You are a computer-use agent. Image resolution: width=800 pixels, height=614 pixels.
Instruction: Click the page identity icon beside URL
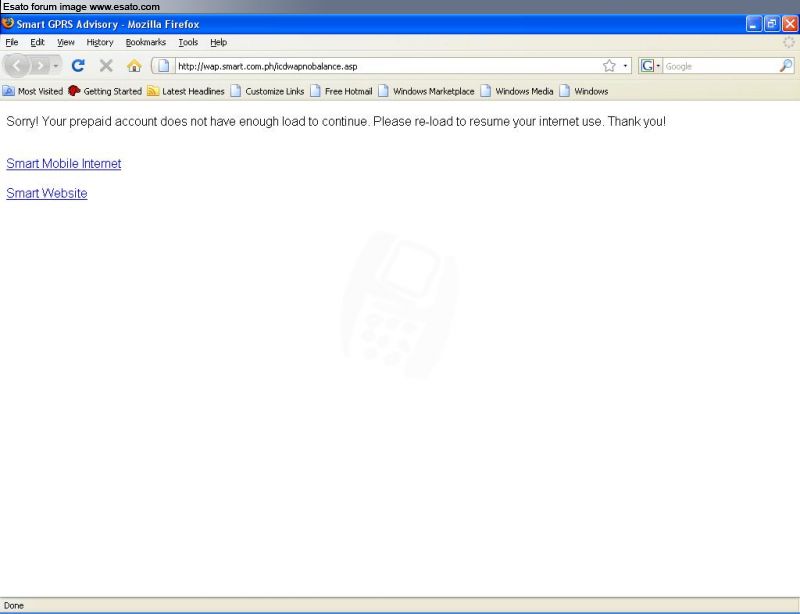click(163, 66)
